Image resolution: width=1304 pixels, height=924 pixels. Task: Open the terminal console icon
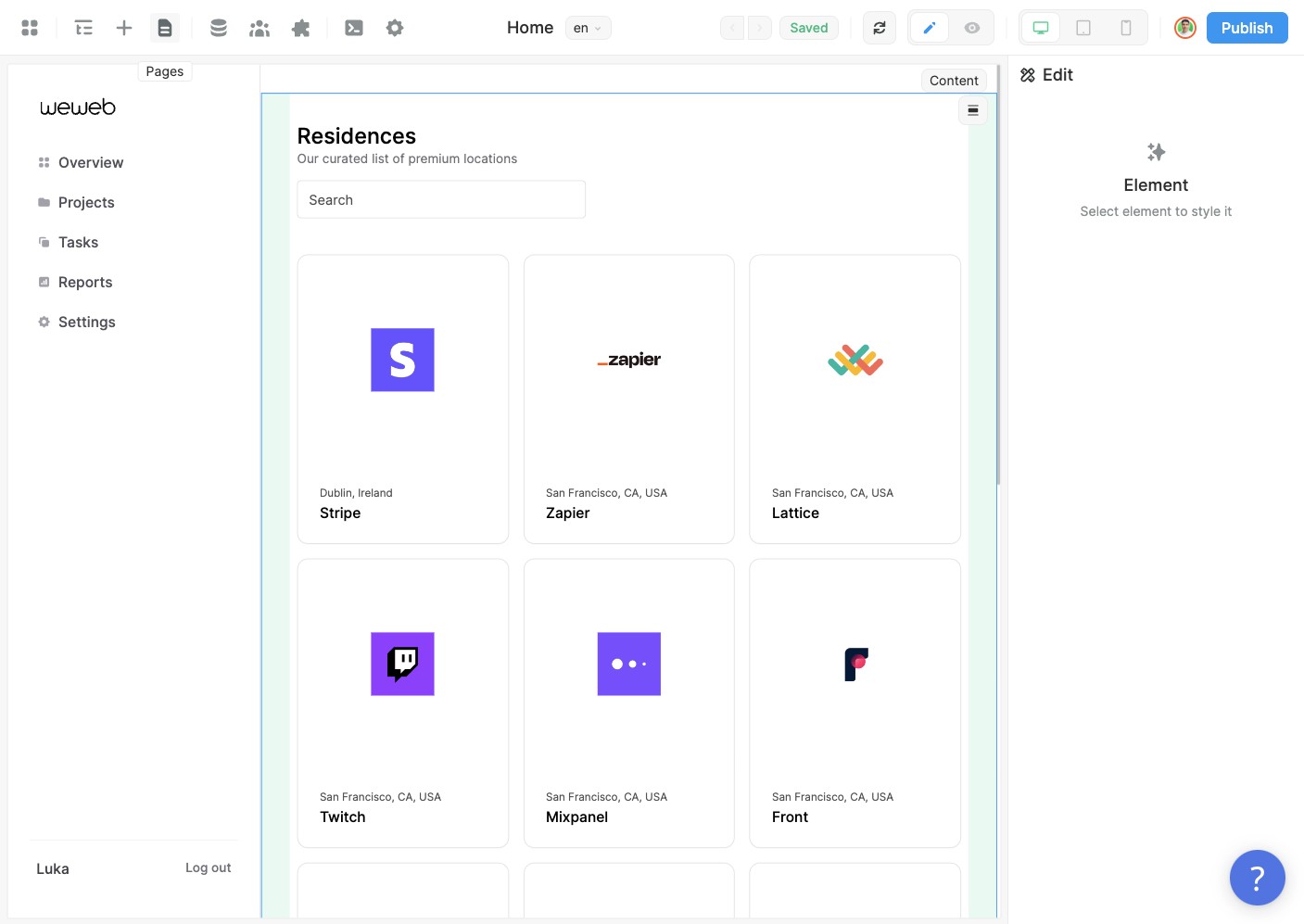click(x=354, y=28)
